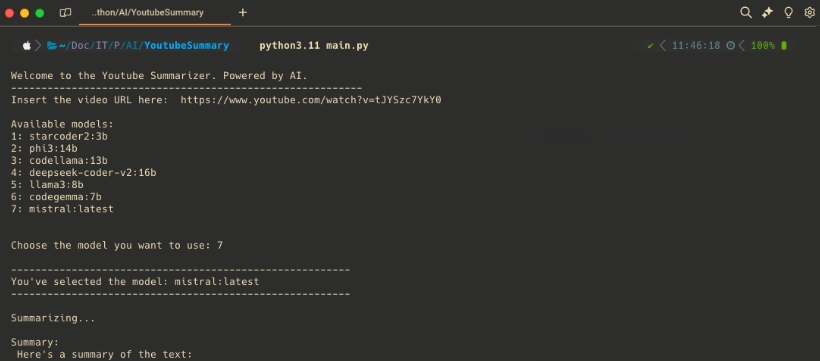Image resolution: width=820 pixels, height=361 pixels.
Task: Click the blue folder icon in prompt
Action: pyautogui.click(x=52, y=46)
